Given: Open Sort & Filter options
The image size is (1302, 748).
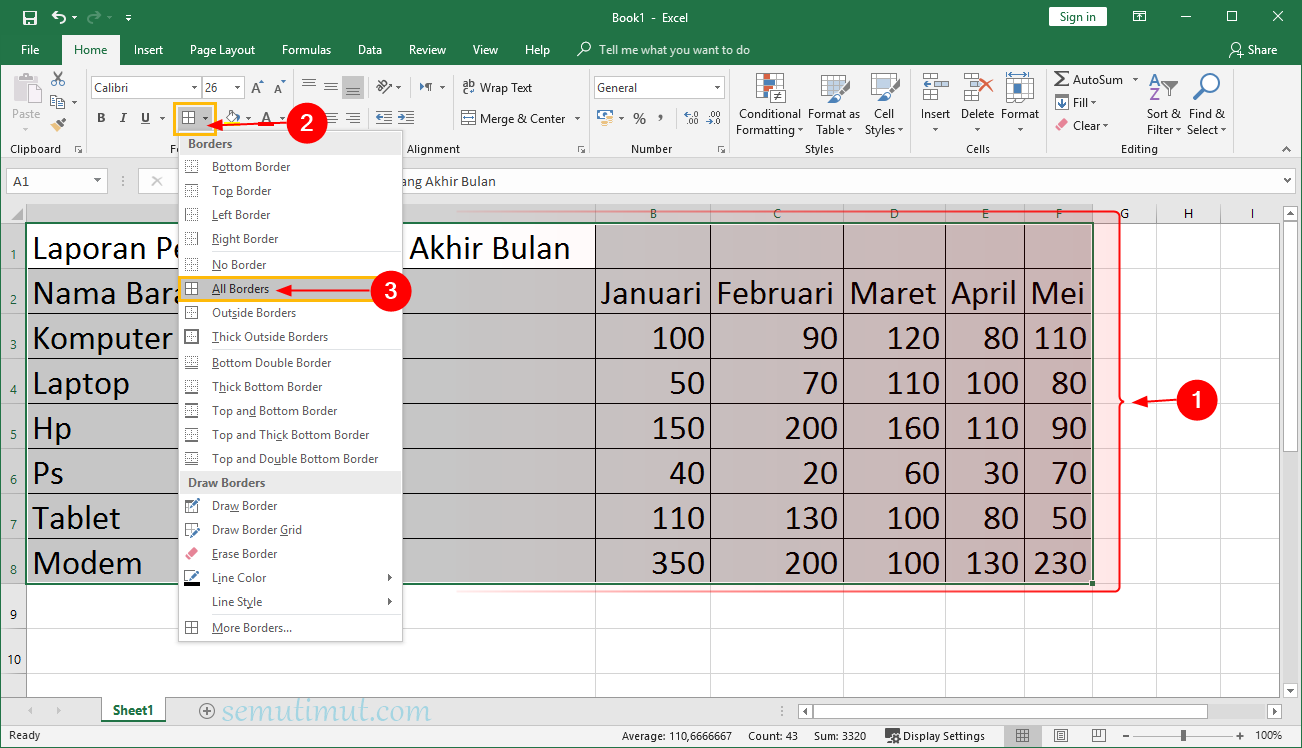Looking at the screenshot, I should pos(1163,104).
